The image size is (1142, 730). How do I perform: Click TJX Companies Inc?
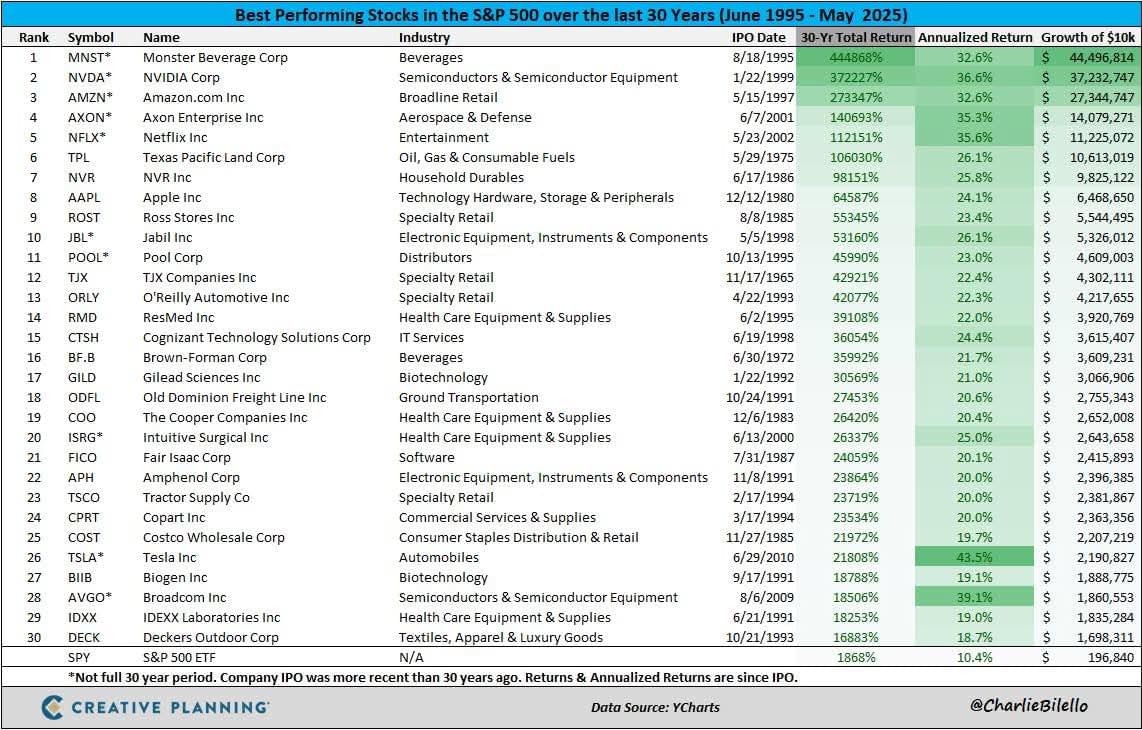pos(200,278)
